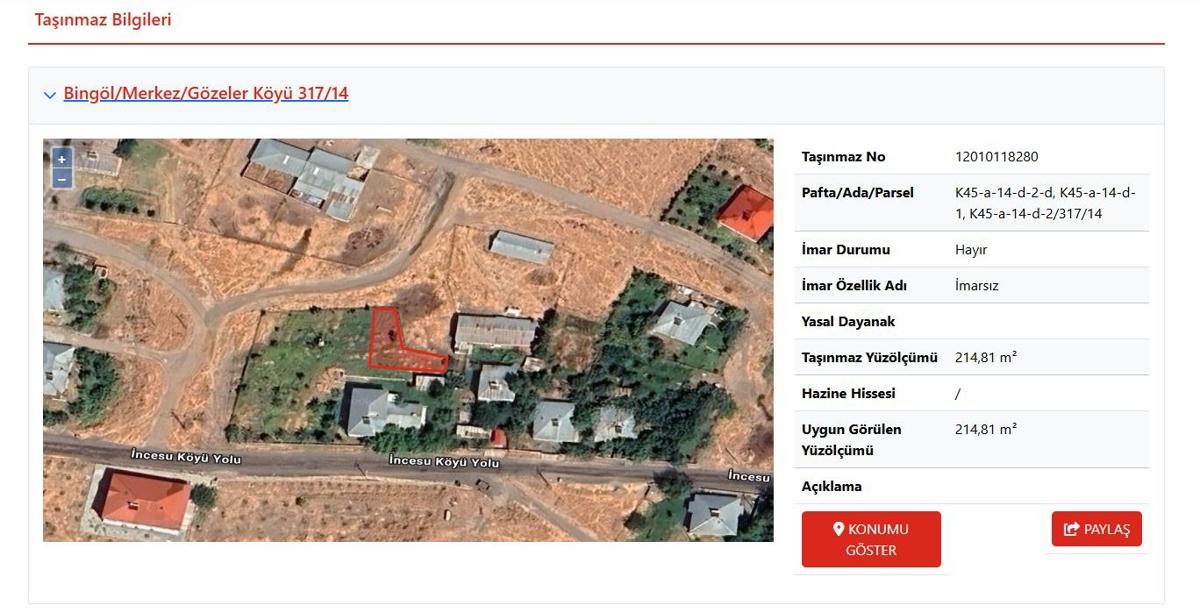Click the location pin icon on KONUMU GÖSTER
This screenshot has height=613, width=1200.
(x=839, y=529)
